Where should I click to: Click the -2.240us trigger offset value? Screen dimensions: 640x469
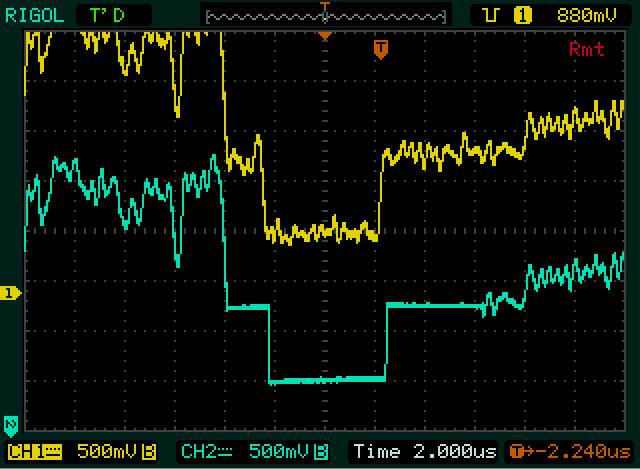pyautogui.click(x=578, y=451)
